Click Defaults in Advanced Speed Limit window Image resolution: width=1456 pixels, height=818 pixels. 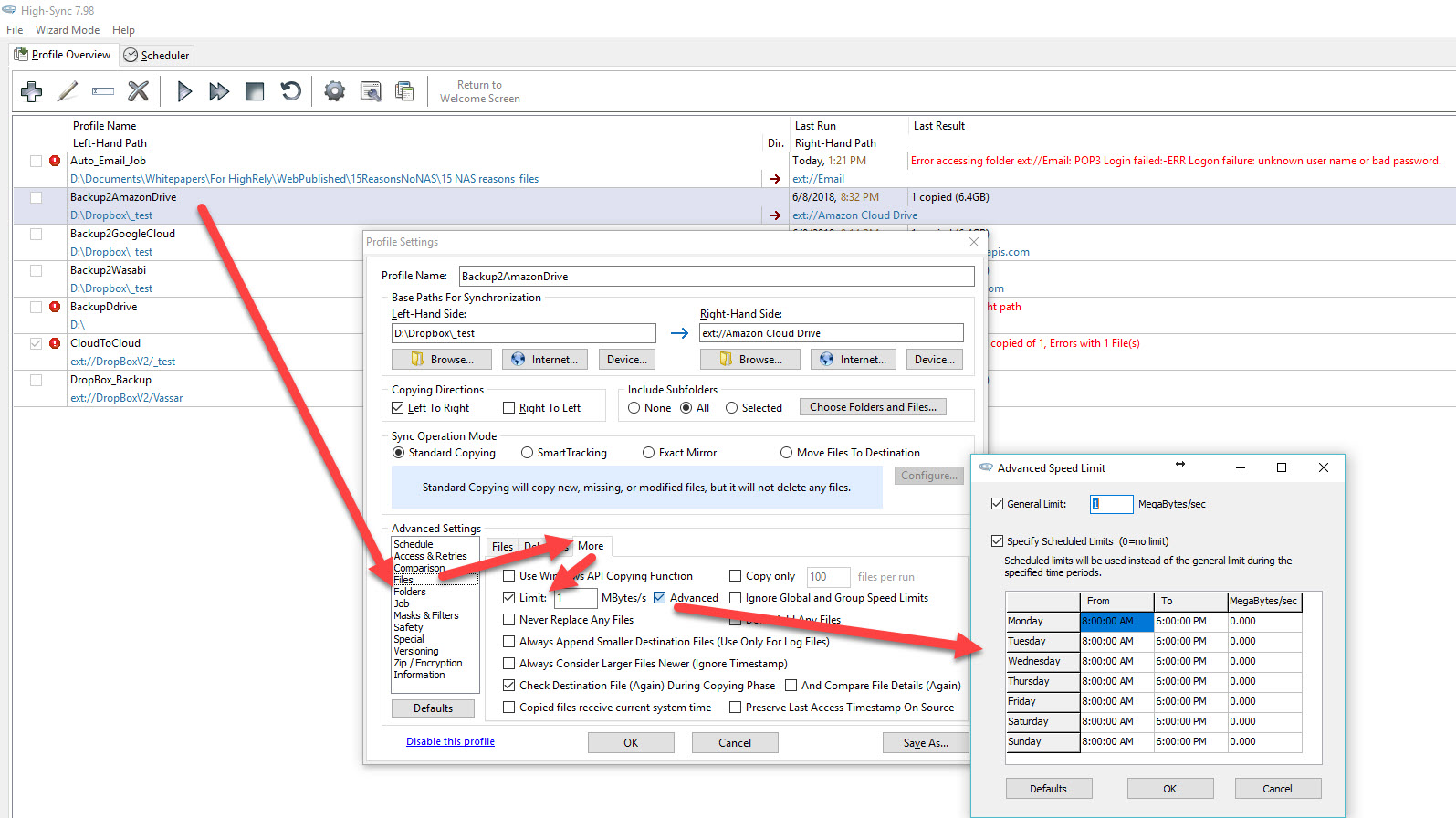[x=1048, y=789]
